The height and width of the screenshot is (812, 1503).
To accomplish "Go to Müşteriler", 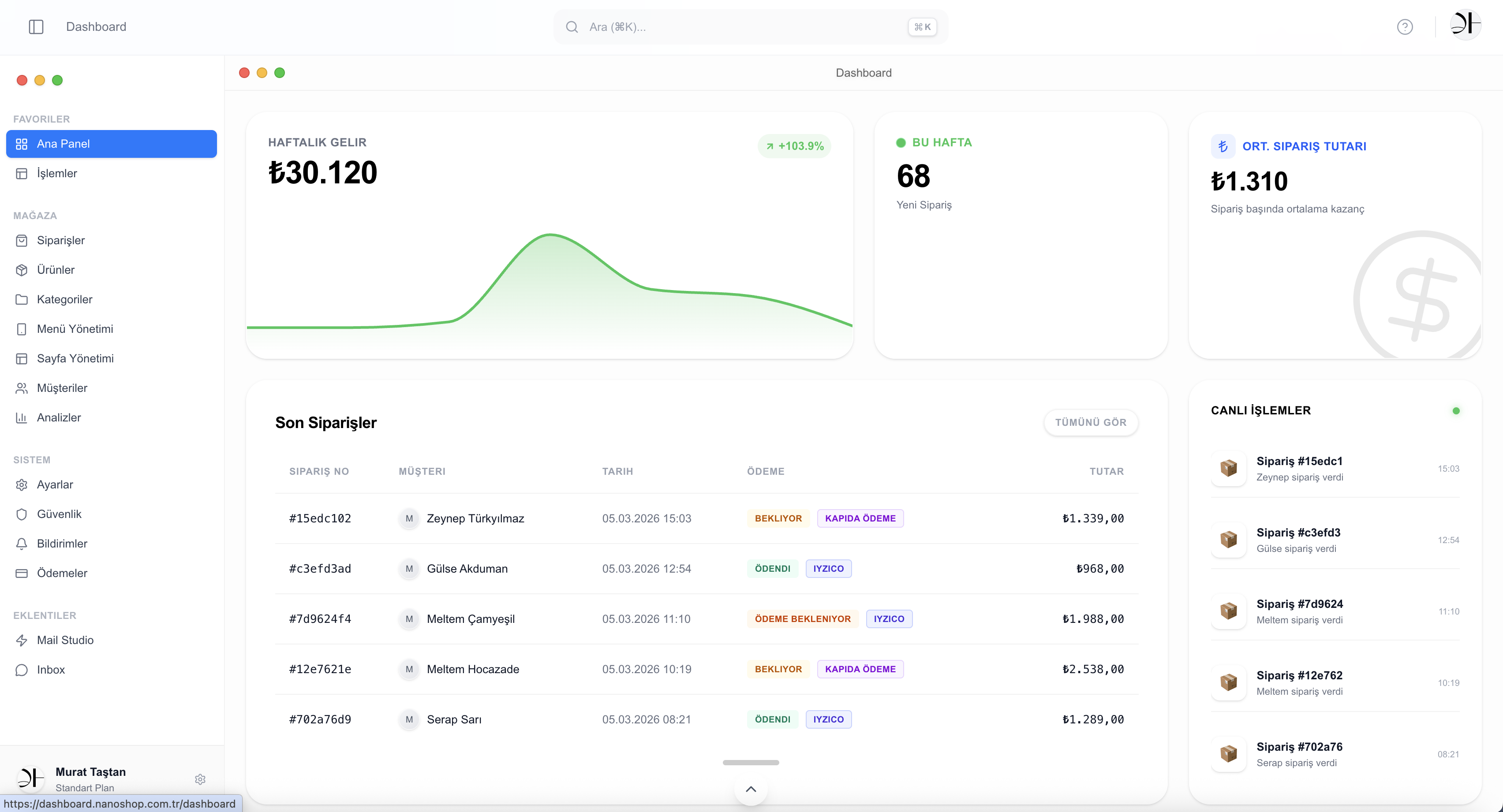I will click(112, 388).
